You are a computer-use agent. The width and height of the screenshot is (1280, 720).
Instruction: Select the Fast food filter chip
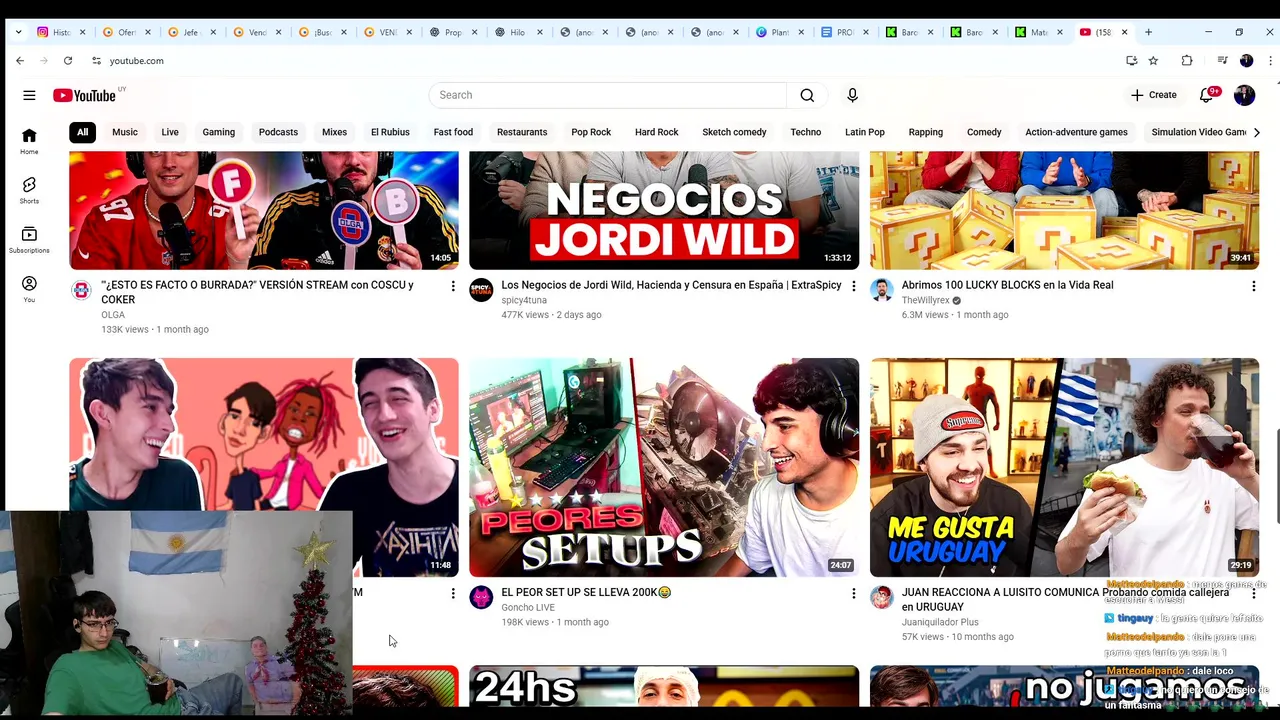[x=453, y=132]
